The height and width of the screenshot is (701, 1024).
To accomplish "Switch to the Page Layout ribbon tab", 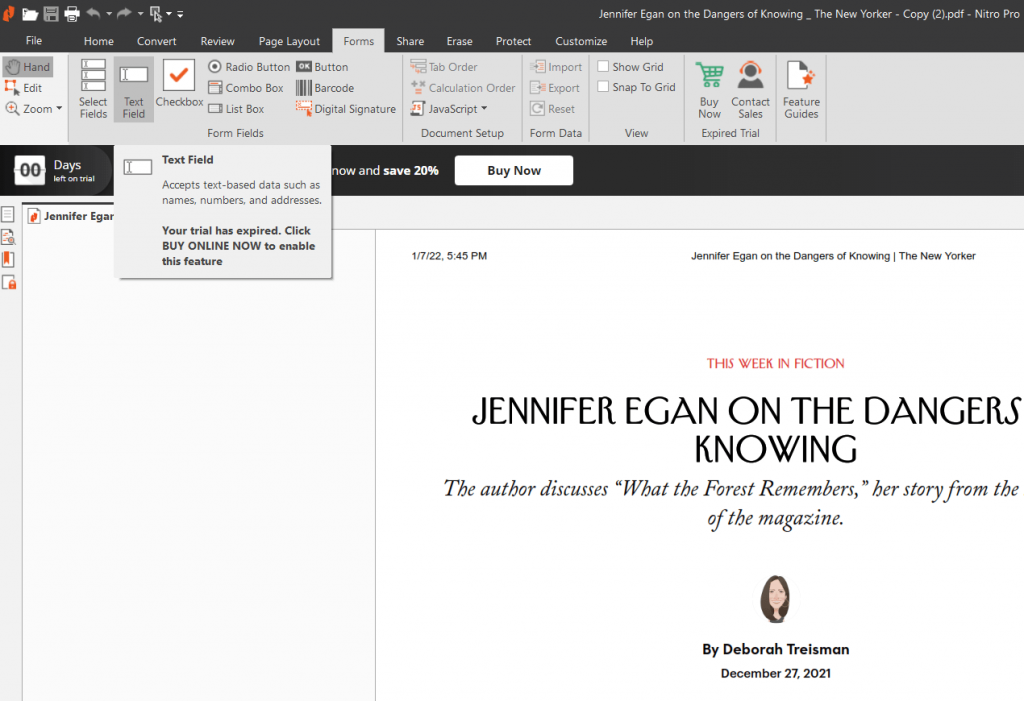I will (x=289, y=41).
